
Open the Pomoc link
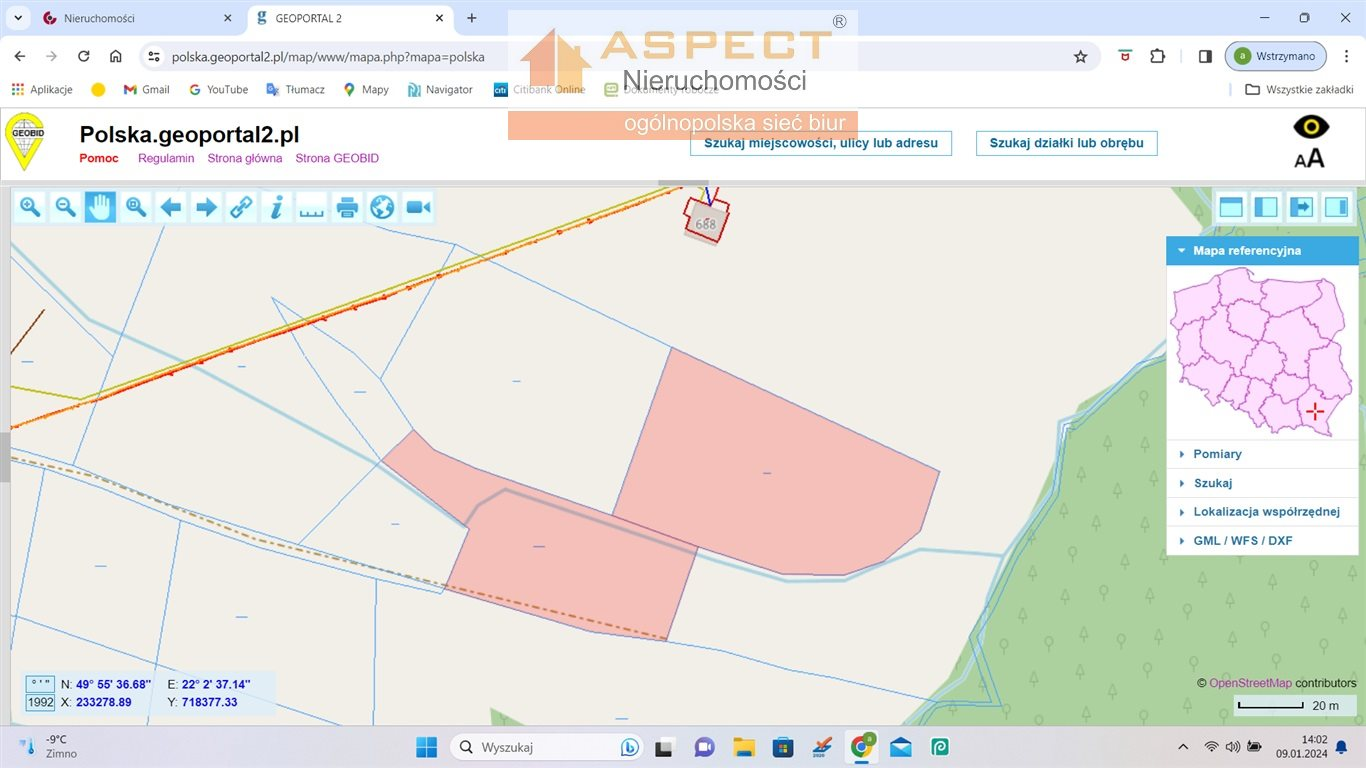click(x=99, y=158)
